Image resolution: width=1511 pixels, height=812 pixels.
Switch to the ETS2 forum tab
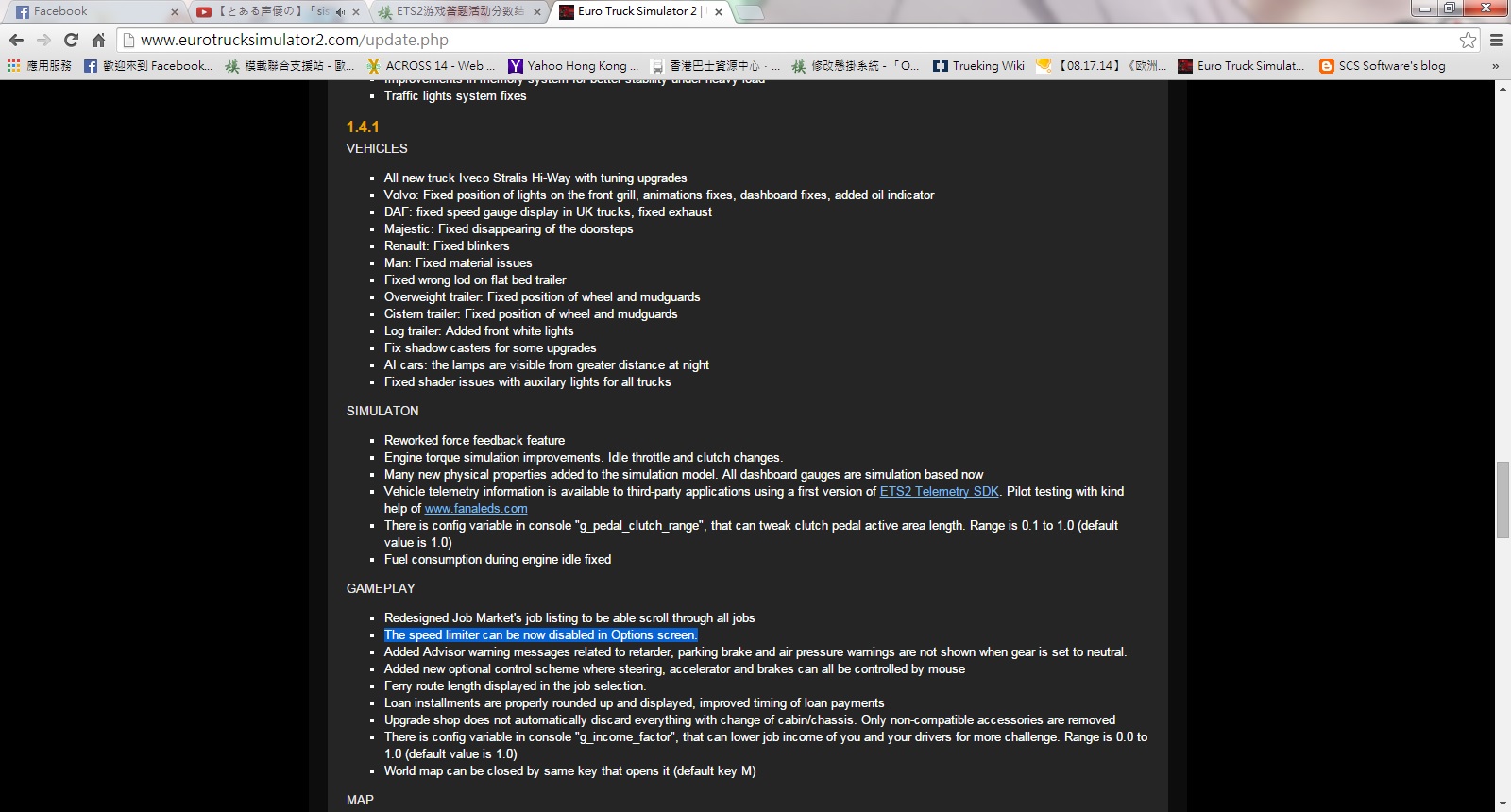click(x=457, y=11)
